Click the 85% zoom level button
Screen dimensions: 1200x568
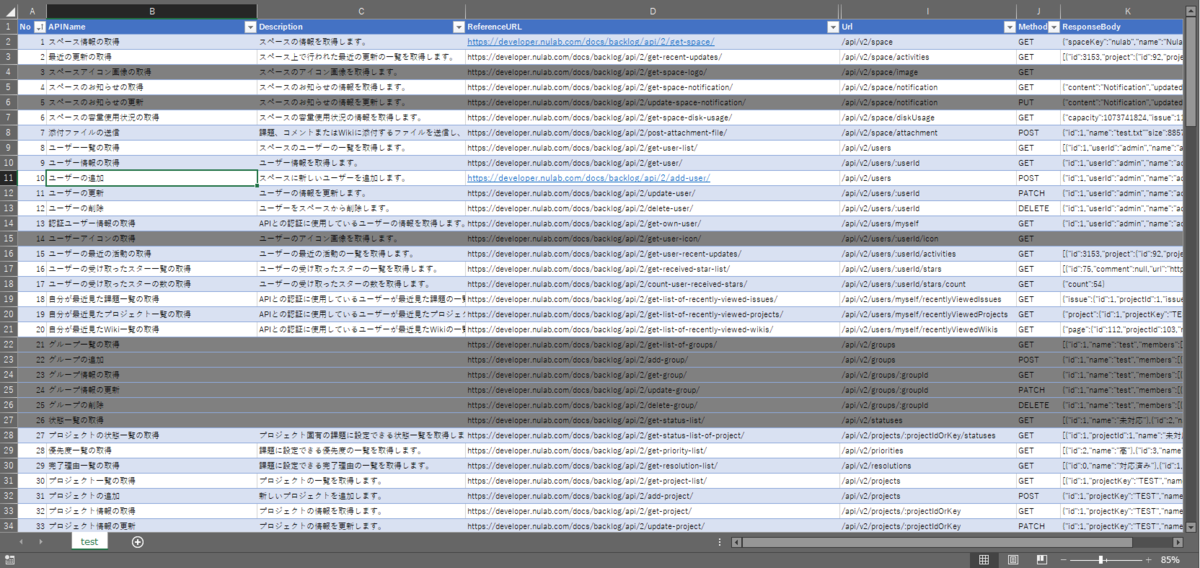pyautogui.click(x=1171, y=559)
